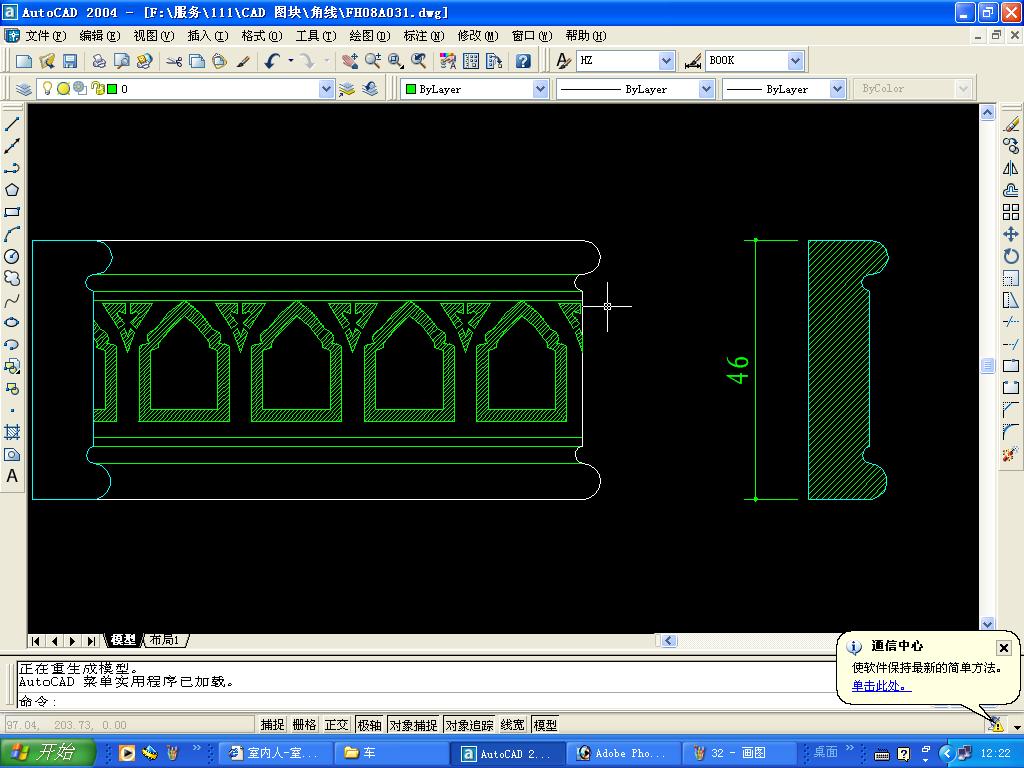Open the 编辑(E) menu

[99, 36]
